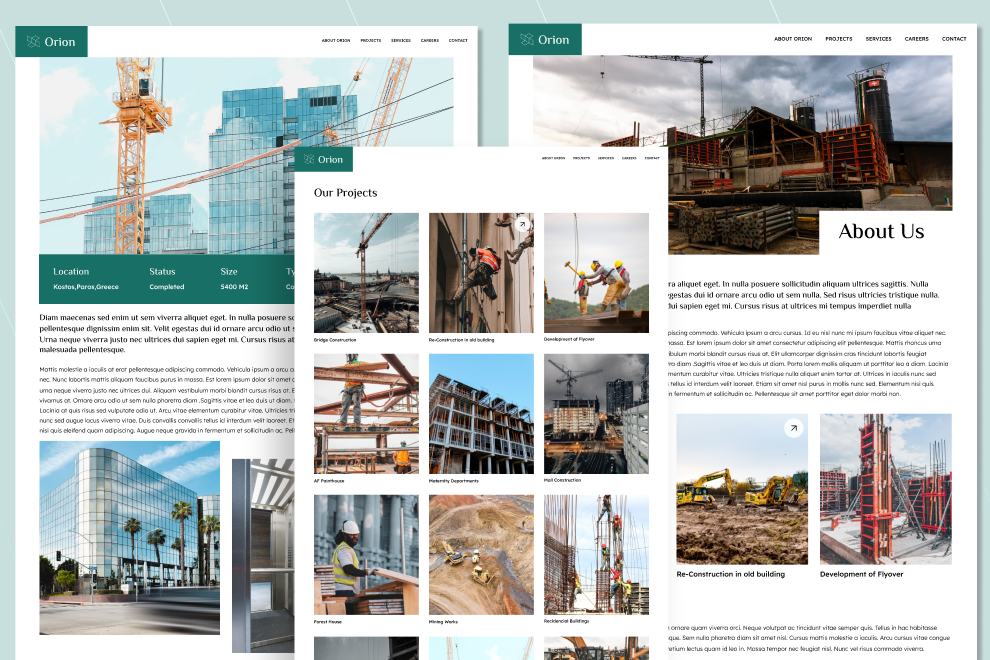Image resolution: width=990 pixels, height=660 pixels.
Task: Click Re-Construction in old building caption in Our Projects
Action: pos(462,340)
